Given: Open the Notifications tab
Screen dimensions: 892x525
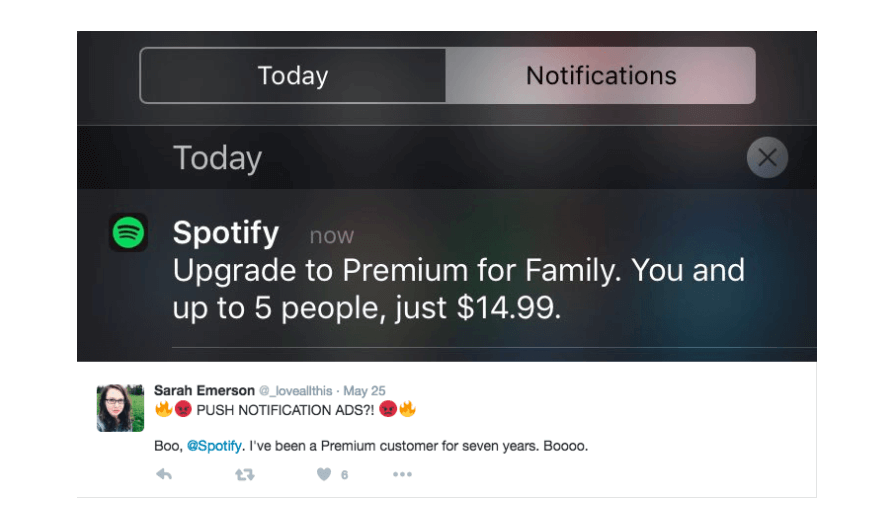Looking at the screenshot, I should pos(601,76).
